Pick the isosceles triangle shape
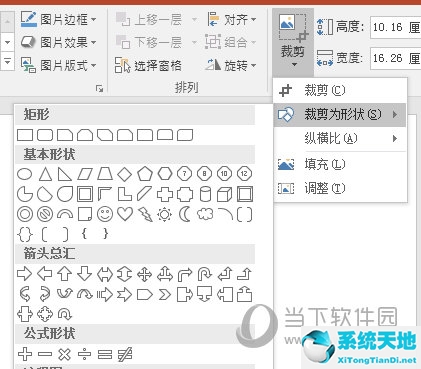This screenshot has width=421, height=369. coord(45,174)
